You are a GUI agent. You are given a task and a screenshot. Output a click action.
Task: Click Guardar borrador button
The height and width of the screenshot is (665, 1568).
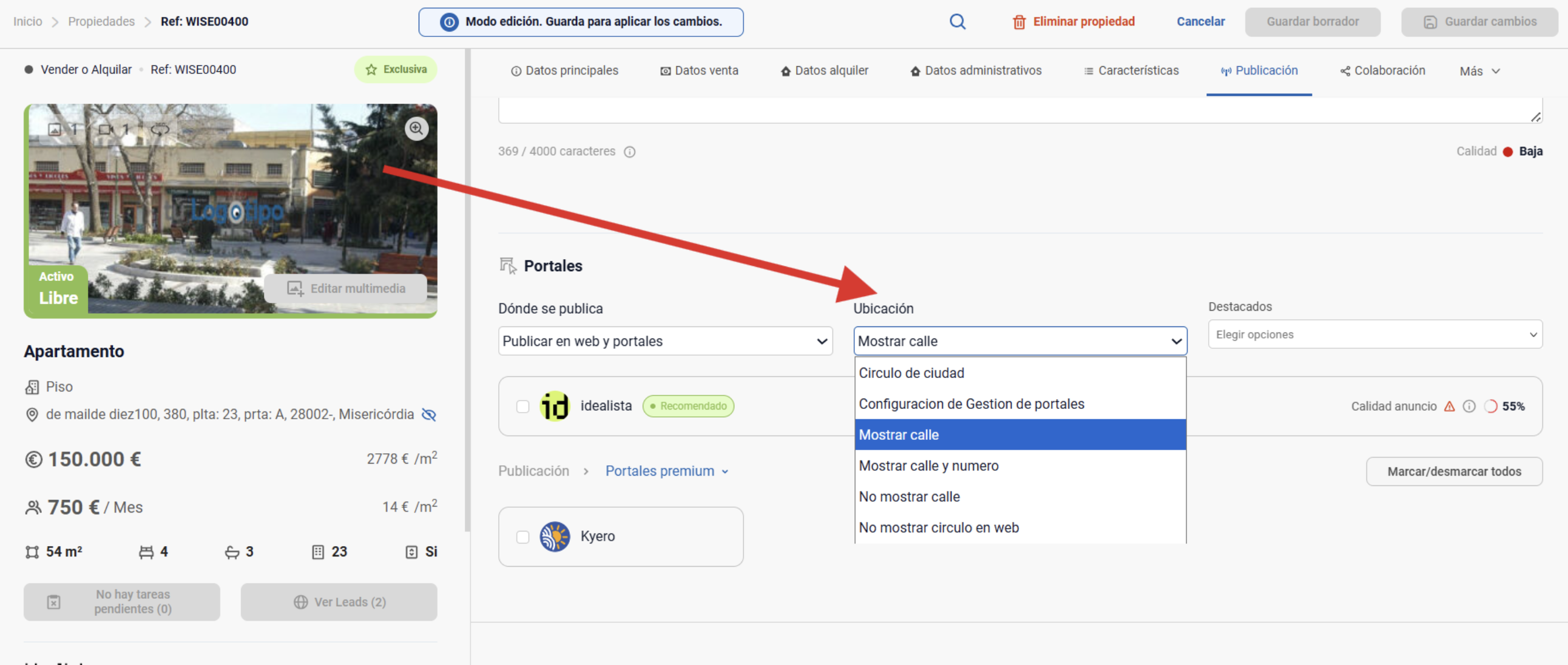pyautogui.click(x=1313, y=22)
